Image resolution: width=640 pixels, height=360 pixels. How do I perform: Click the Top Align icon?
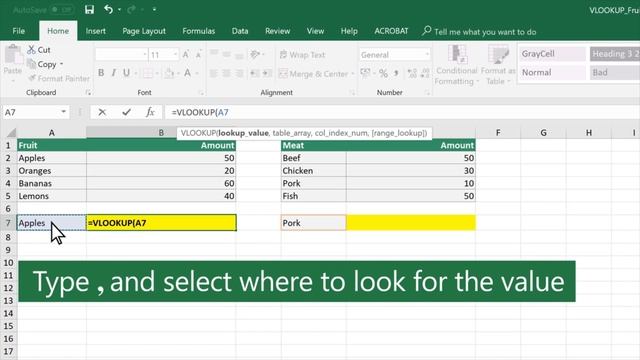[x=213, y=54]
